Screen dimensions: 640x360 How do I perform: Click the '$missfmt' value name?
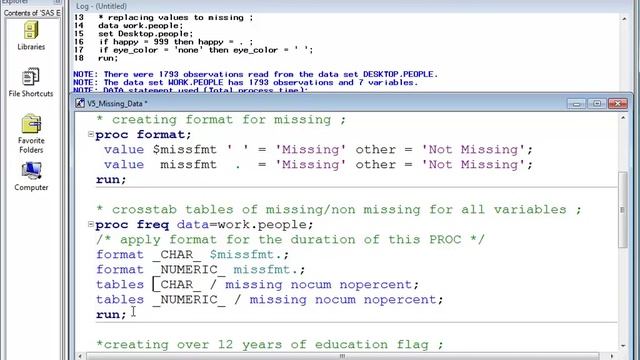pos(184,150)
